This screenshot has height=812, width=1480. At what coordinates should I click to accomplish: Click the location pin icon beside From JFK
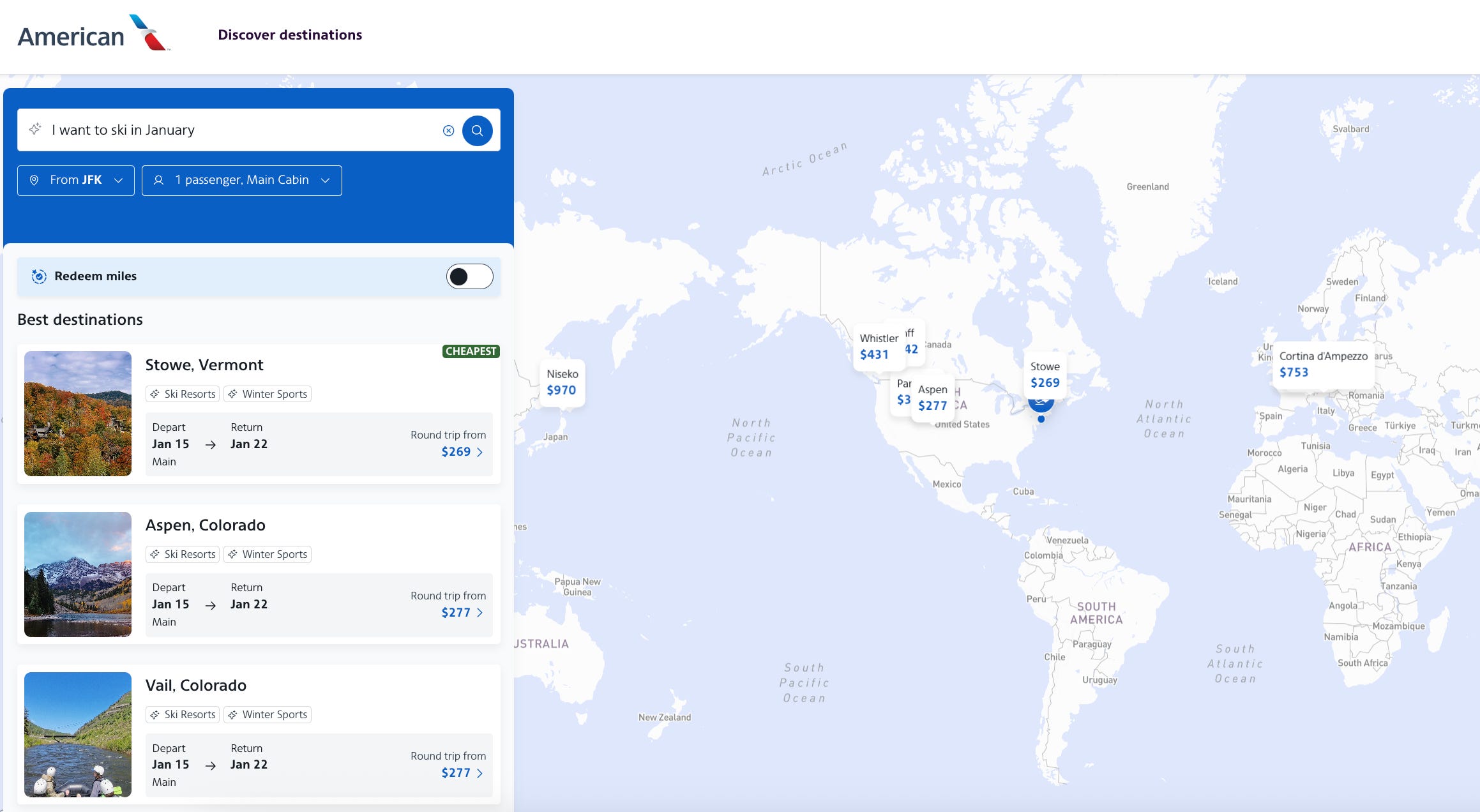(34, 180)
